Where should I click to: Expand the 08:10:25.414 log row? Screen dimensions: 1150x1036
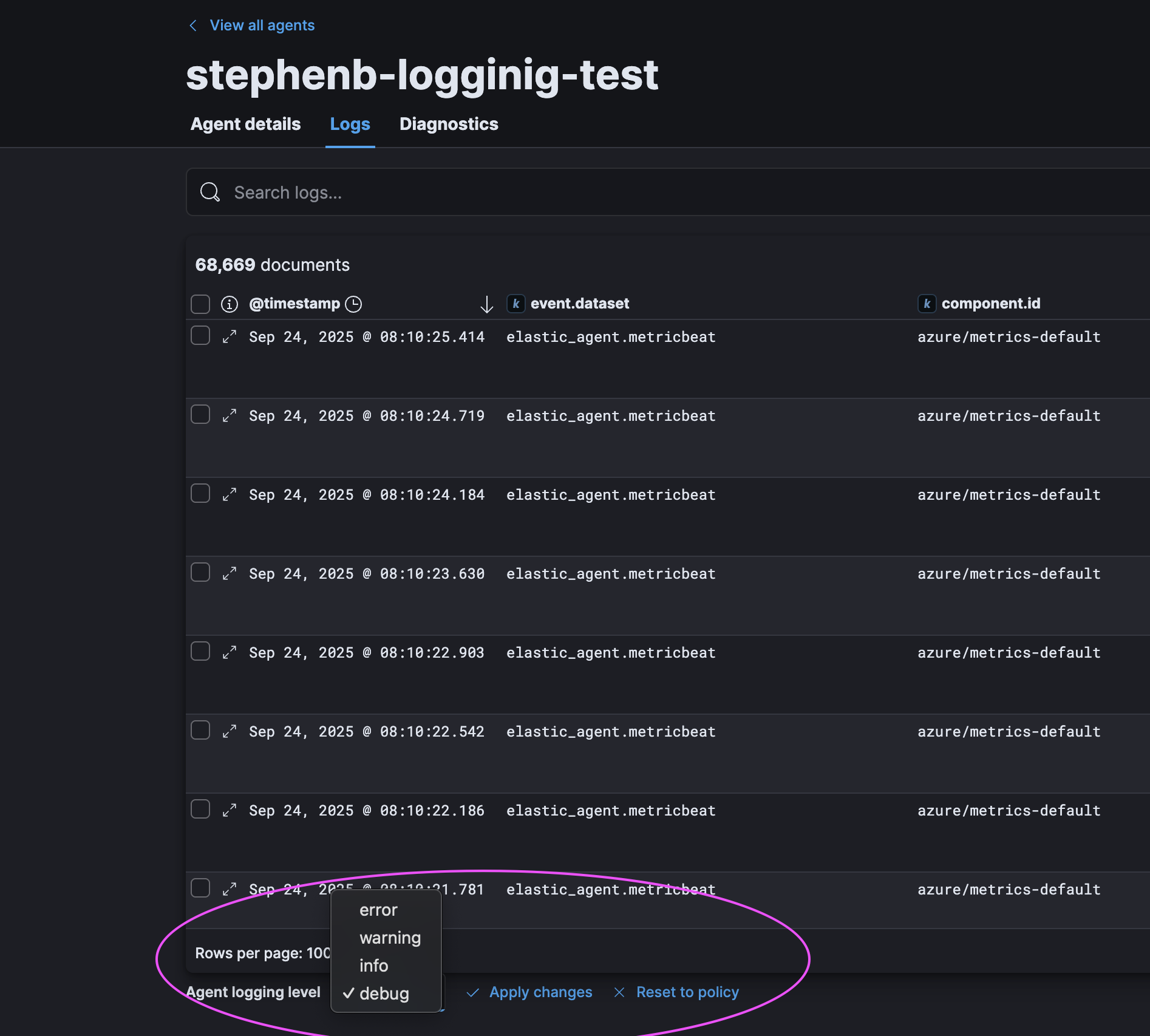pos(229,337)
